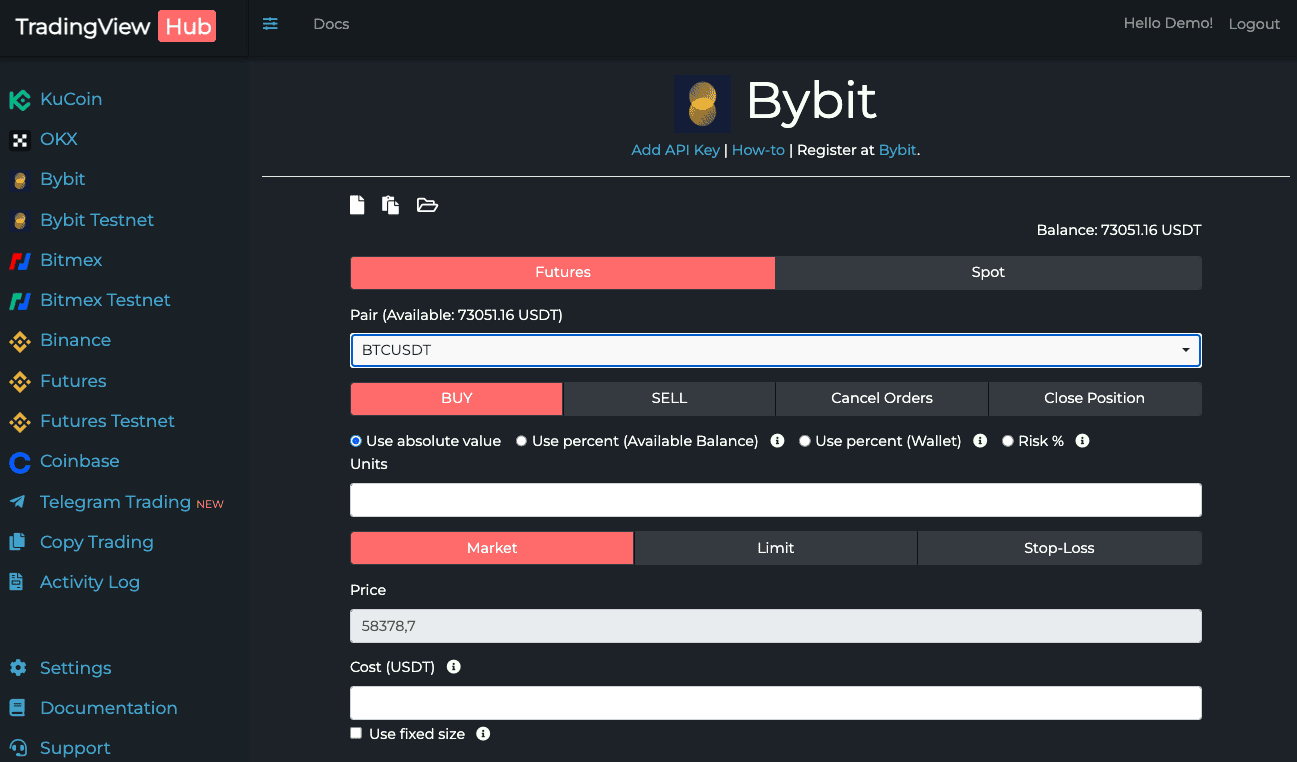Click the Bybit Testnet coin icon

pos(19,220)
